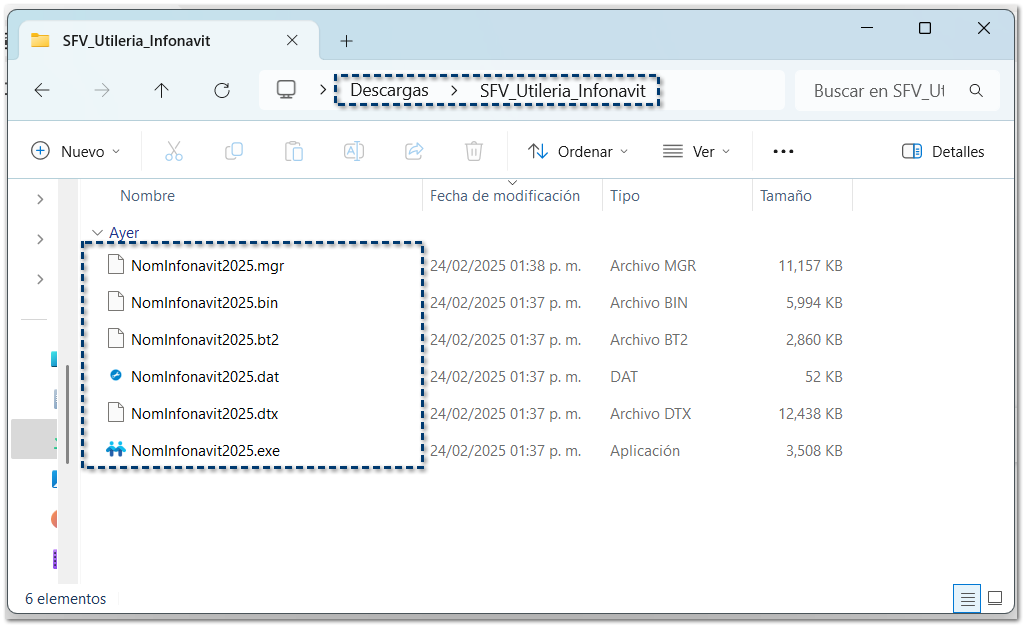The width and height of the screenshot is (1026, 628).
Task: Select file NomInfonavit2025.bin
Action: [x=204, y=303]
